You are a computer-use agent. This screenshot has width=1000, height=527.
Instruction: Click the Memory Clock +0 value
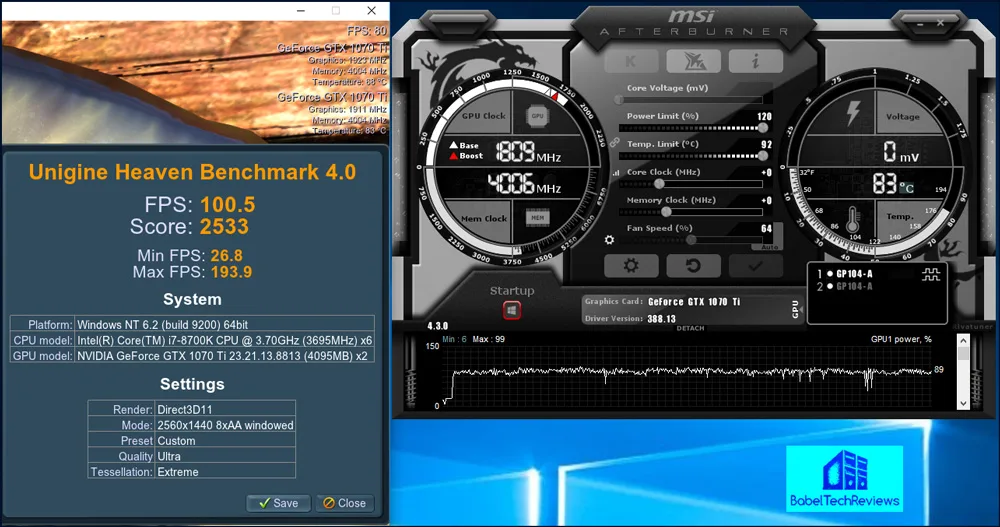tap(766, 200)
